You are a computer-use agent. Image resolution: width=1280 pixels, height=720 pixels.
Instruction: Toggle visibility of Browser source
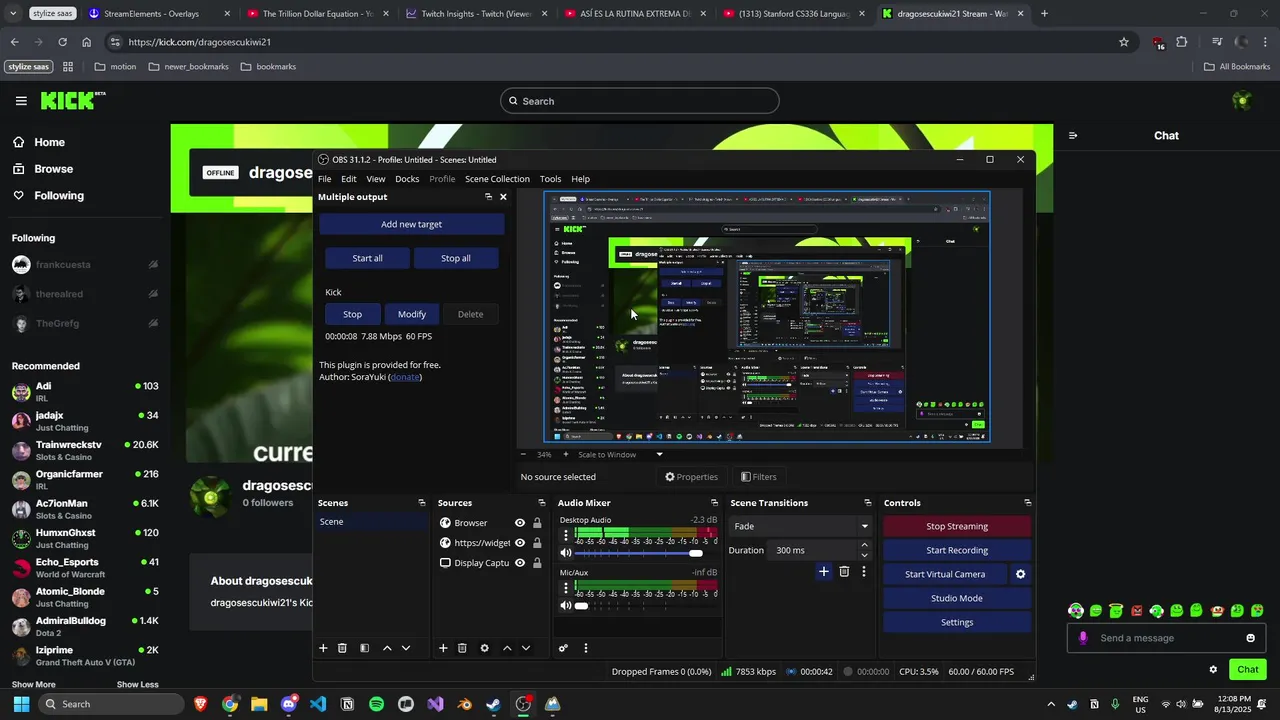(520, 523)
